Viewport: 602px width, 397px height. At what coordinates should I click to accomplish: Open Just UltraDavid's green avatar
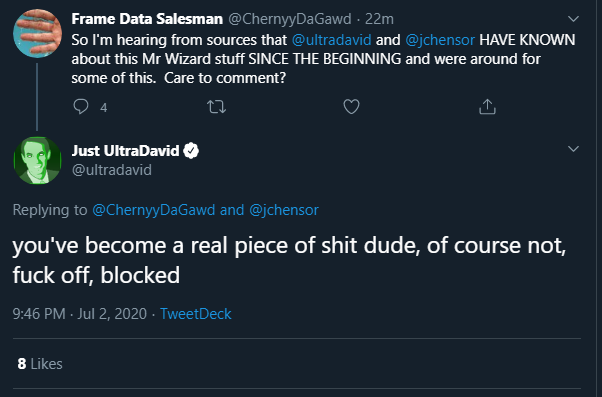pos(37,160)
